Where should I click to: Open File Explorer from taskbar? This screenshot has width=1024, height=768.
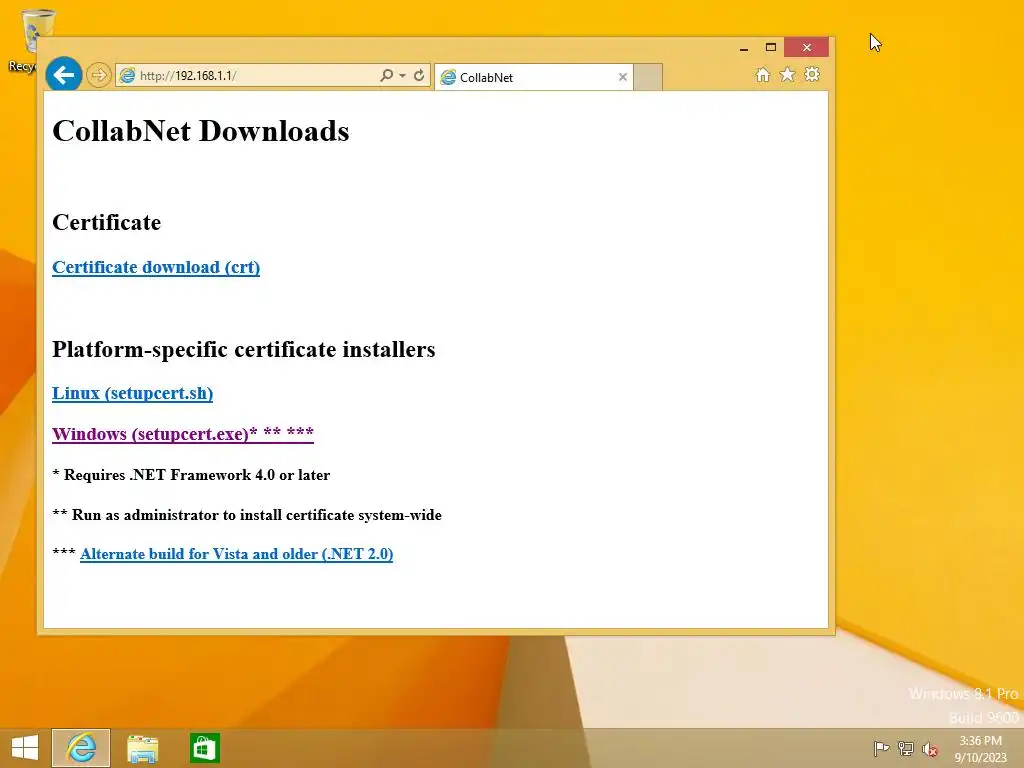(142, 748)
